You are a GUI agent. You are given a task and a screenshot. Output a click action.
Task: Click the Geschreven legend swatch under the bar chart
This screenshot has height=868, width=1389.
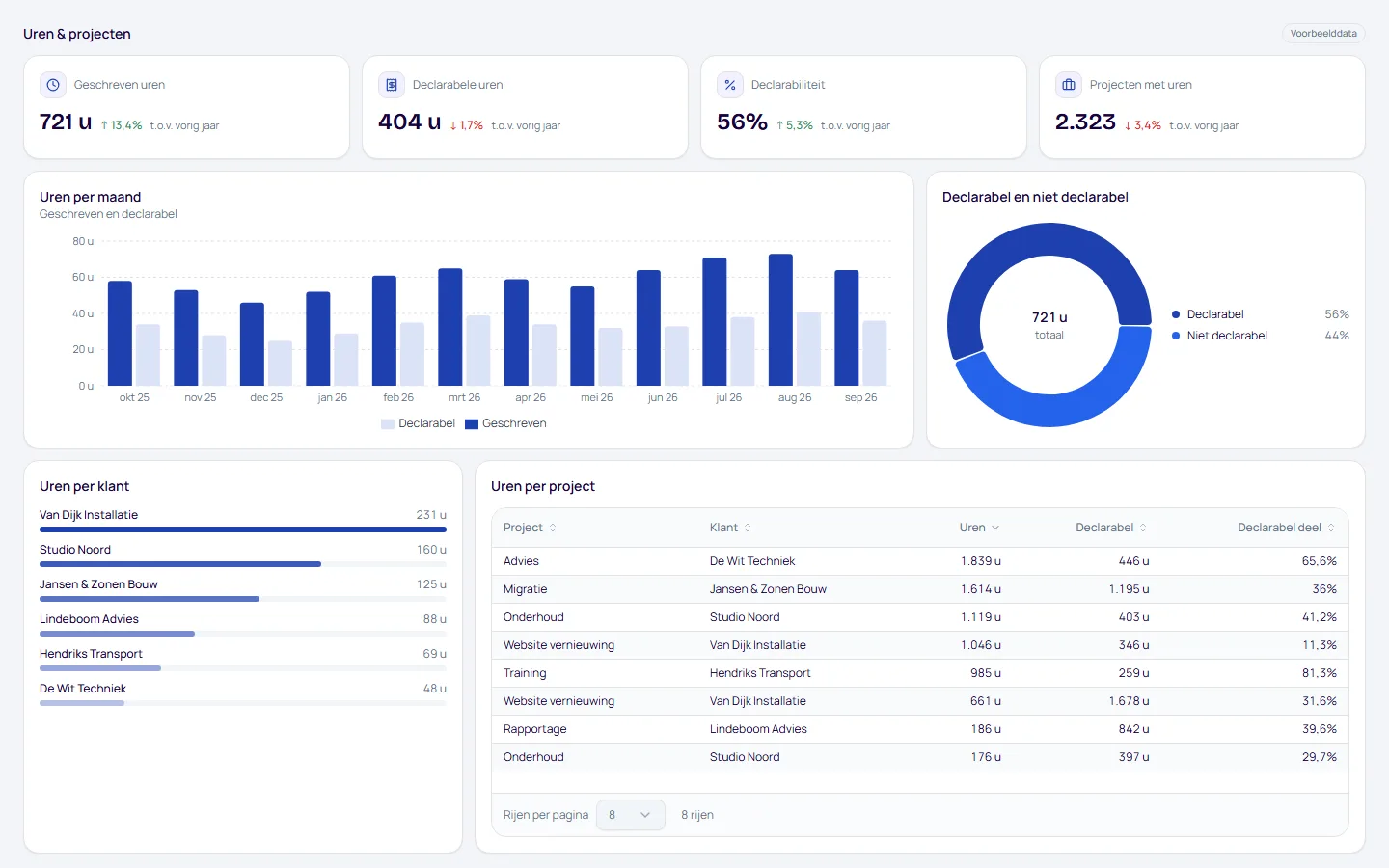472,424
